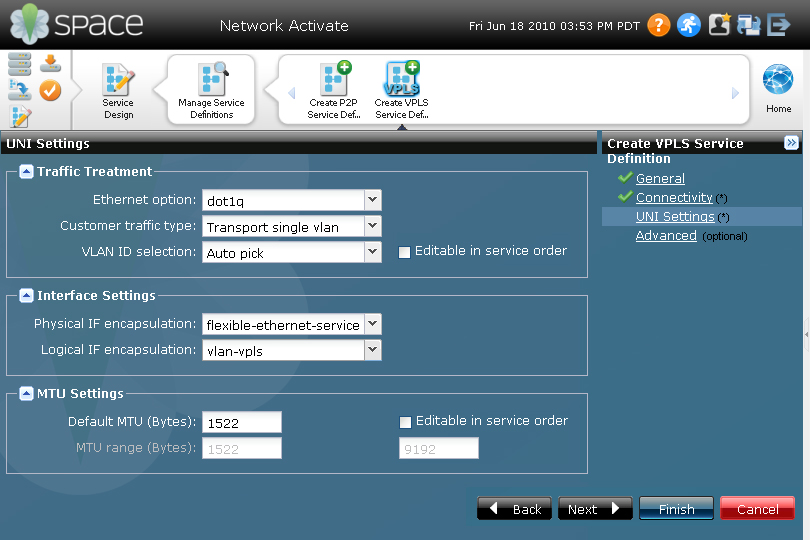The height and width of the screenshot is (540, 810).
Task: Select UNI Settings step
Action: [x=675, y=217]
